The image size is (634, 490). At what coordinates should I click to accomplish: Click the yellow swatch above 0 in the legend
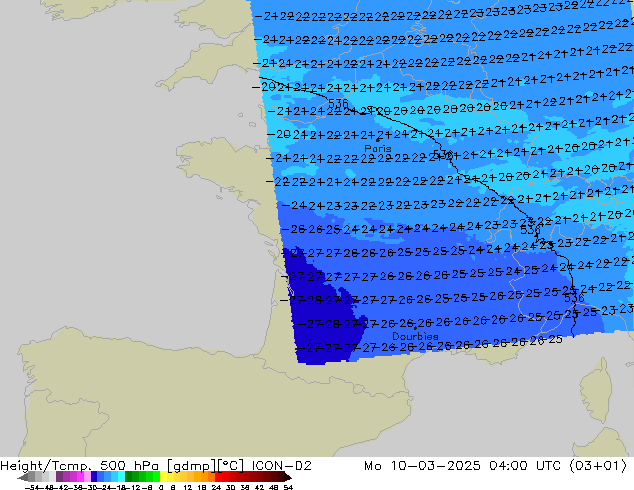pos(163,477)
